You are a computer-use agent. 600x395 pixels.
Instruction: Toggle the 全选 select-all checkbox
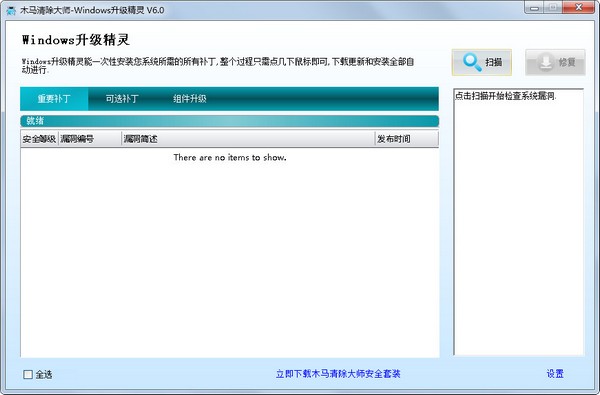click(28, 374)
